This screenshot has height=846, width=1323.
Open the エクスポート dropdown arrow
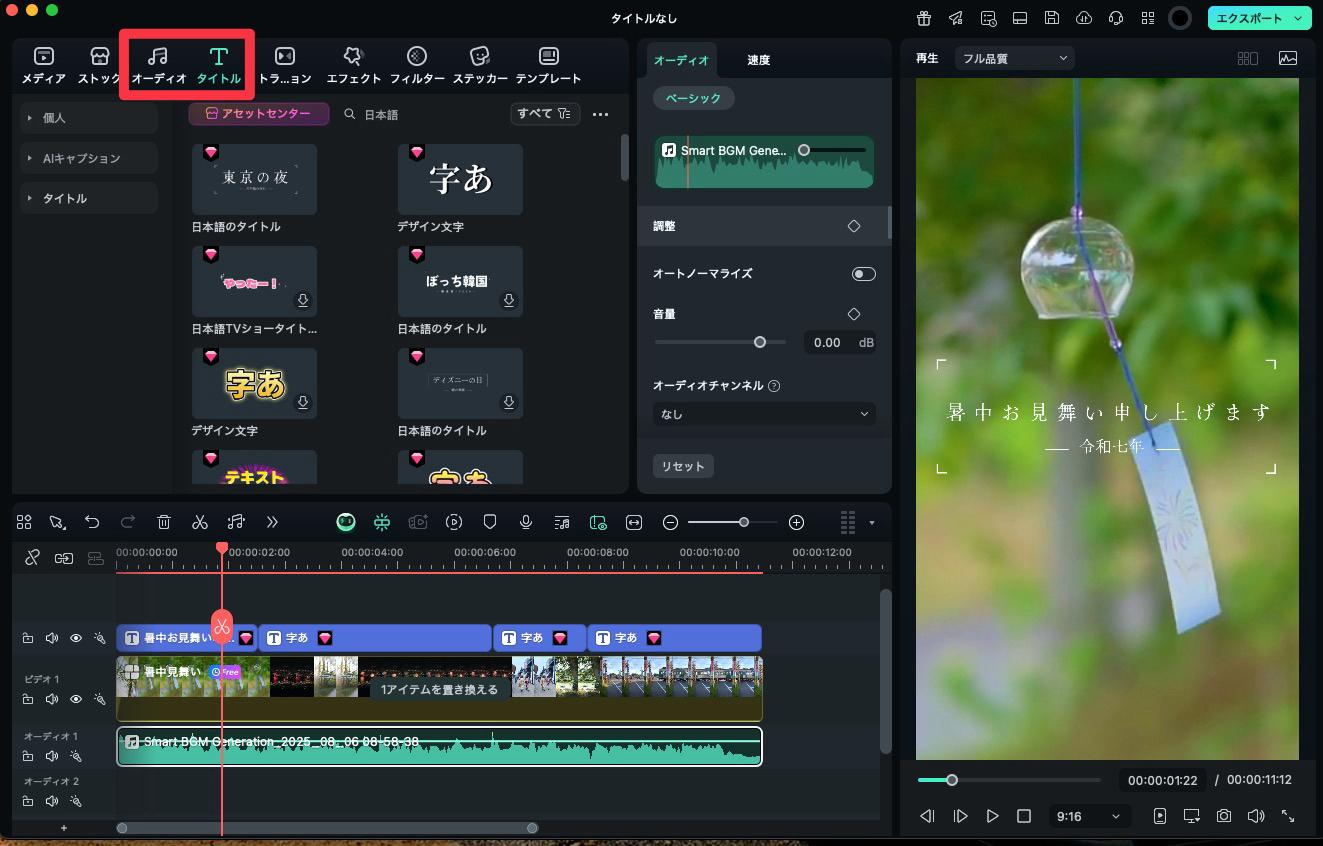click(1298, 18)
